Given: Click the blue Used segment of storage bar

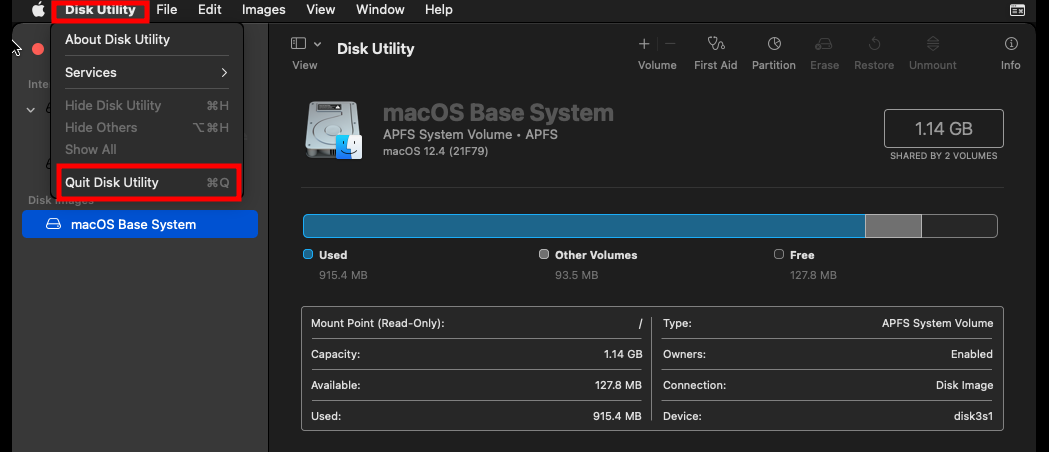Looking at the screenshot, I should (584, 226).
